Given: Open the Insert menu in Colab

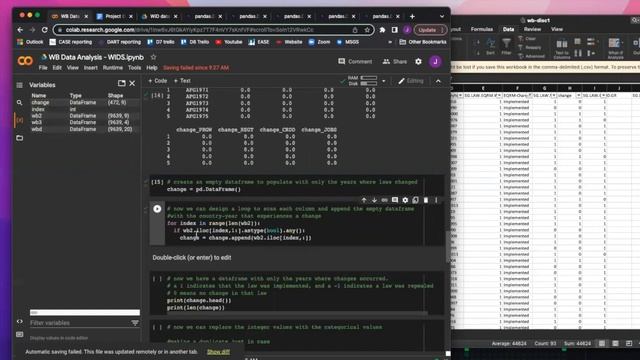Looking at the screenshot, I should pyautogui.click(x=91, y=68).
